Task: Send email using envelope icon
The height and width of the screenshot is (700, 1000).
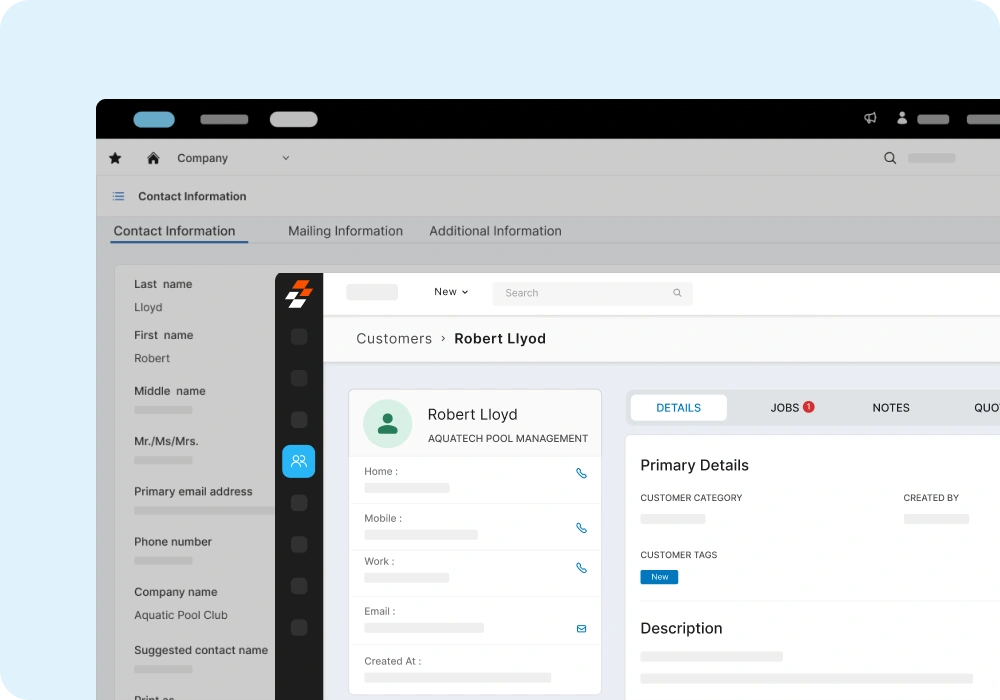Action: (x=581, y=629)
